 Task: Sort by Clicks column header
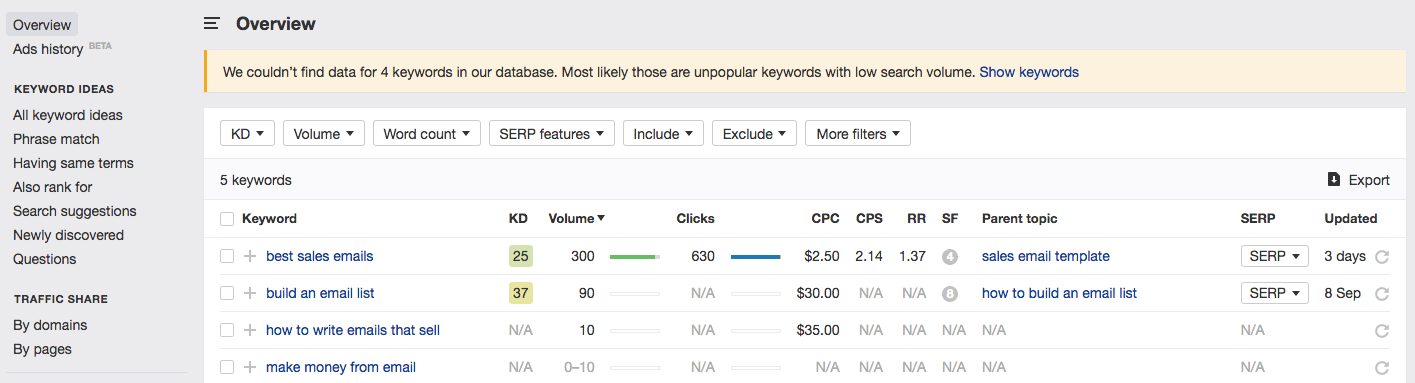pos(695,218)
